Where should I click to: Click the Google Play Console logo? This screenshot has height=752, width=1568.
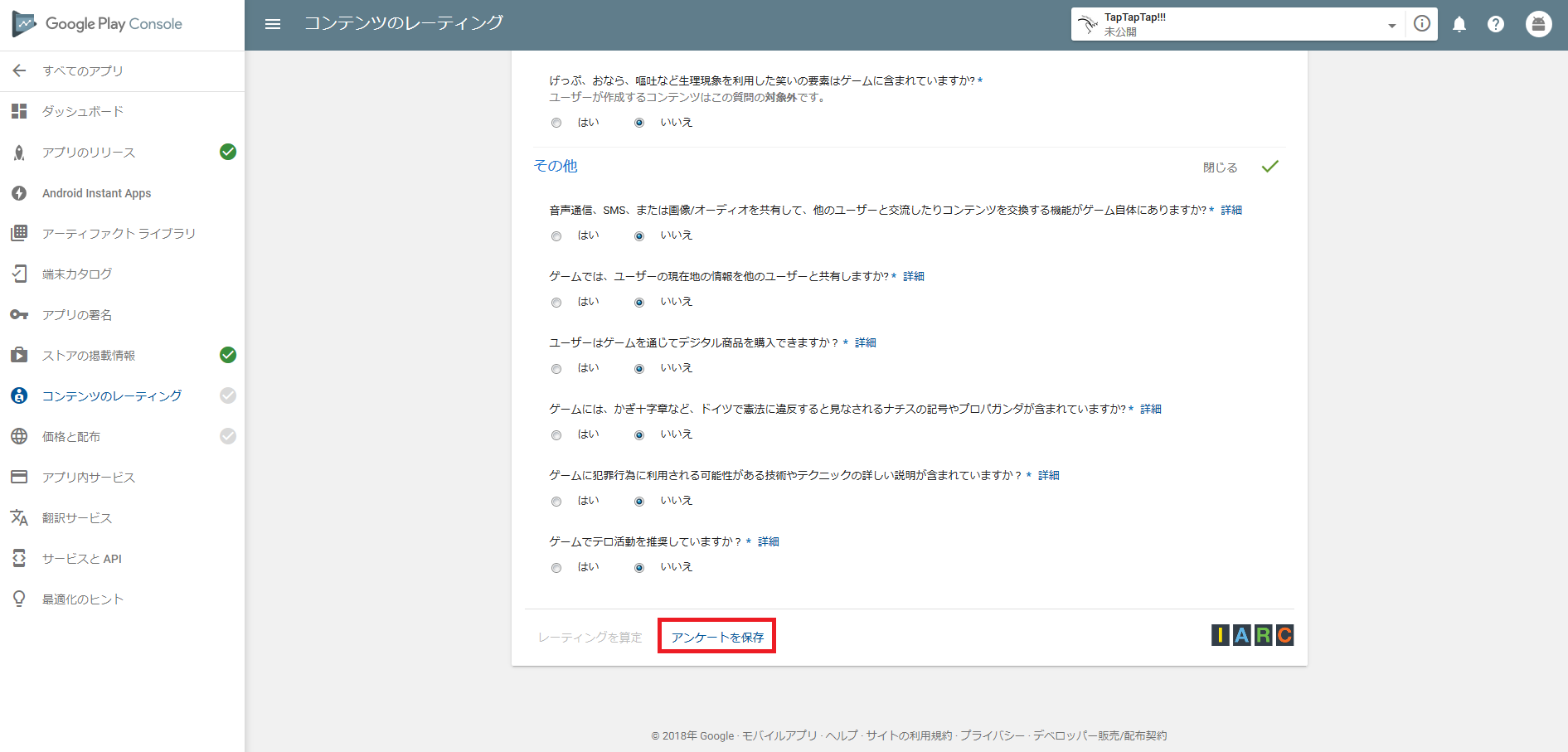tap(97, 24)
